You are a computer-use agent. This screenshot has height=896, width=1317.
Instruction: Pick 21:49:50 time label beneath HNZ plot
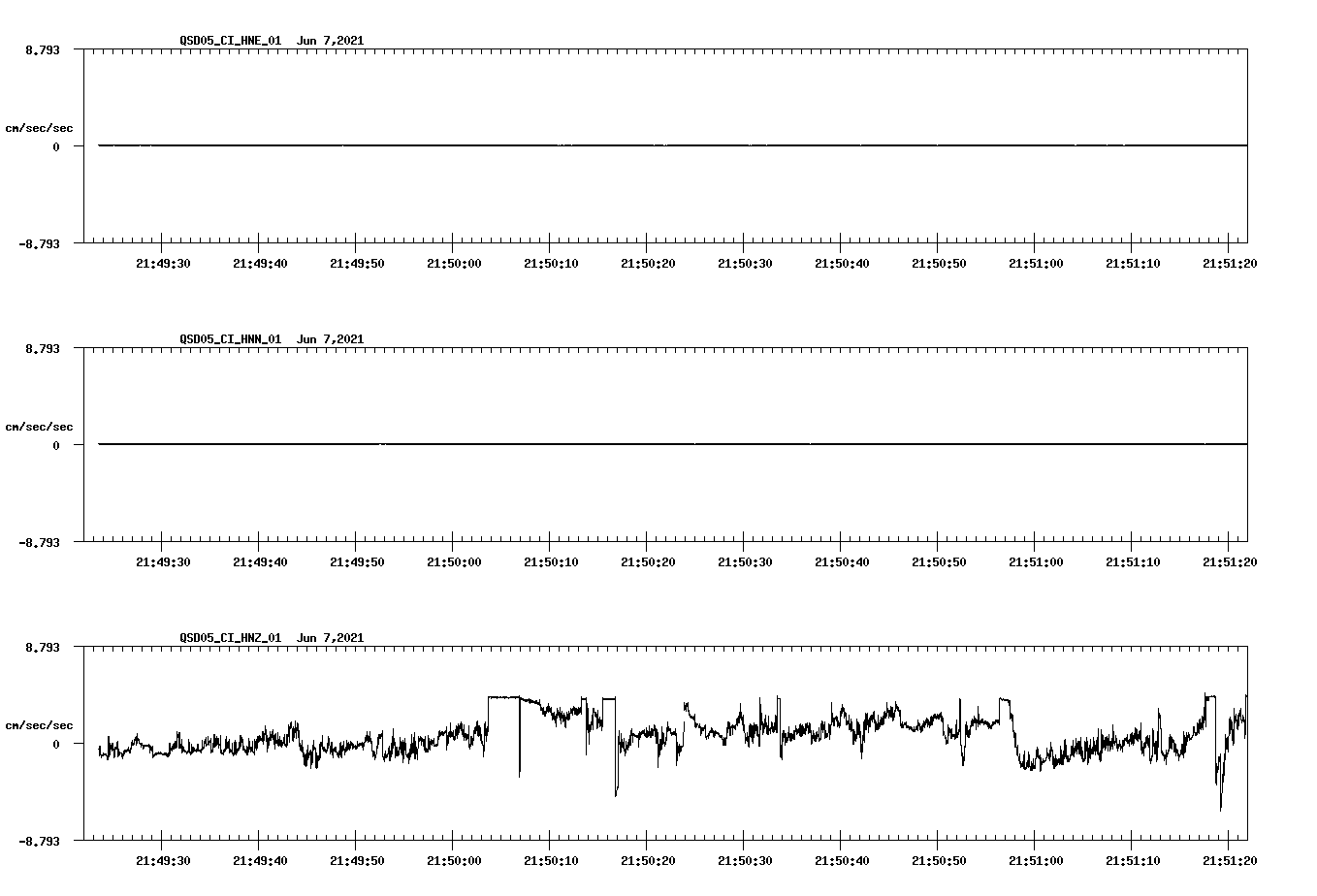tap(357, 861)
